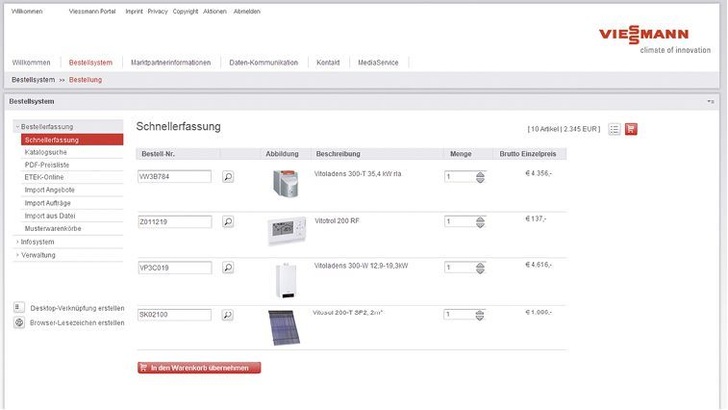Collapse the Bestellsystem panel header arrow
The height and width of the screenshot is (410, 728).
pos(711,101)
